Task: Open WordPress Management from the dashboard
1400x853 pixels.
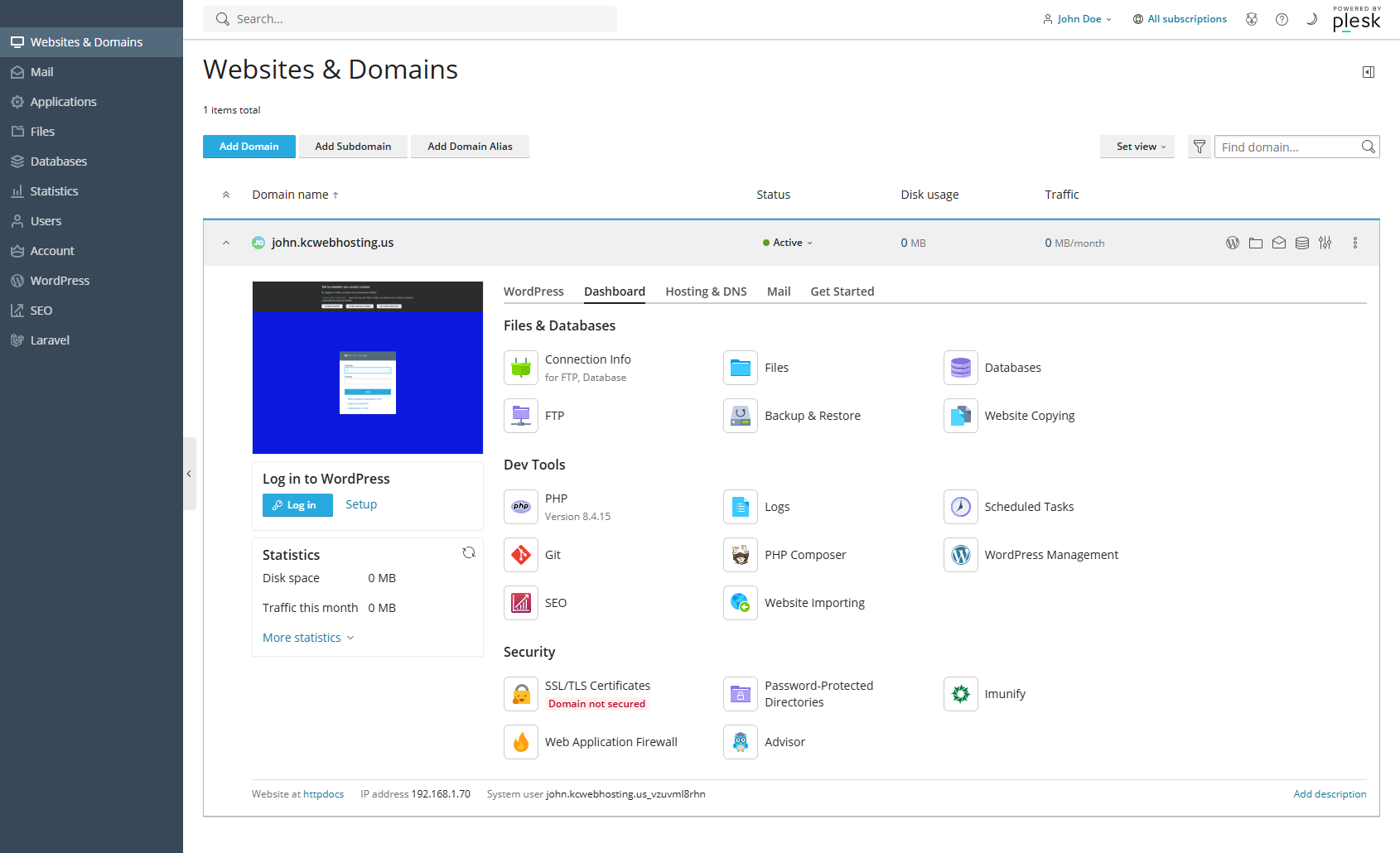Action: tap(1050, 554)
